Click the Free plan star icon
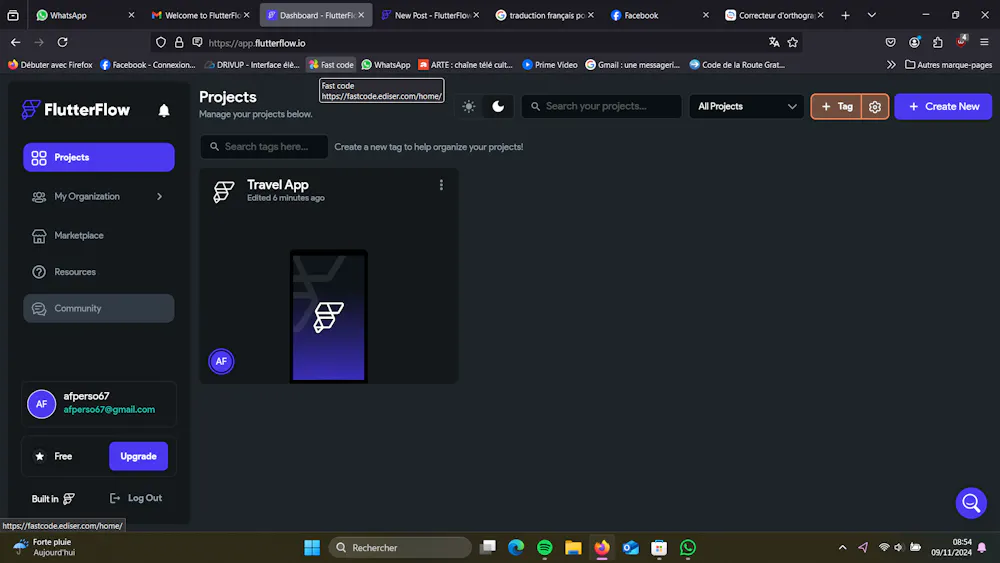1000x563 pixels. 40,457
